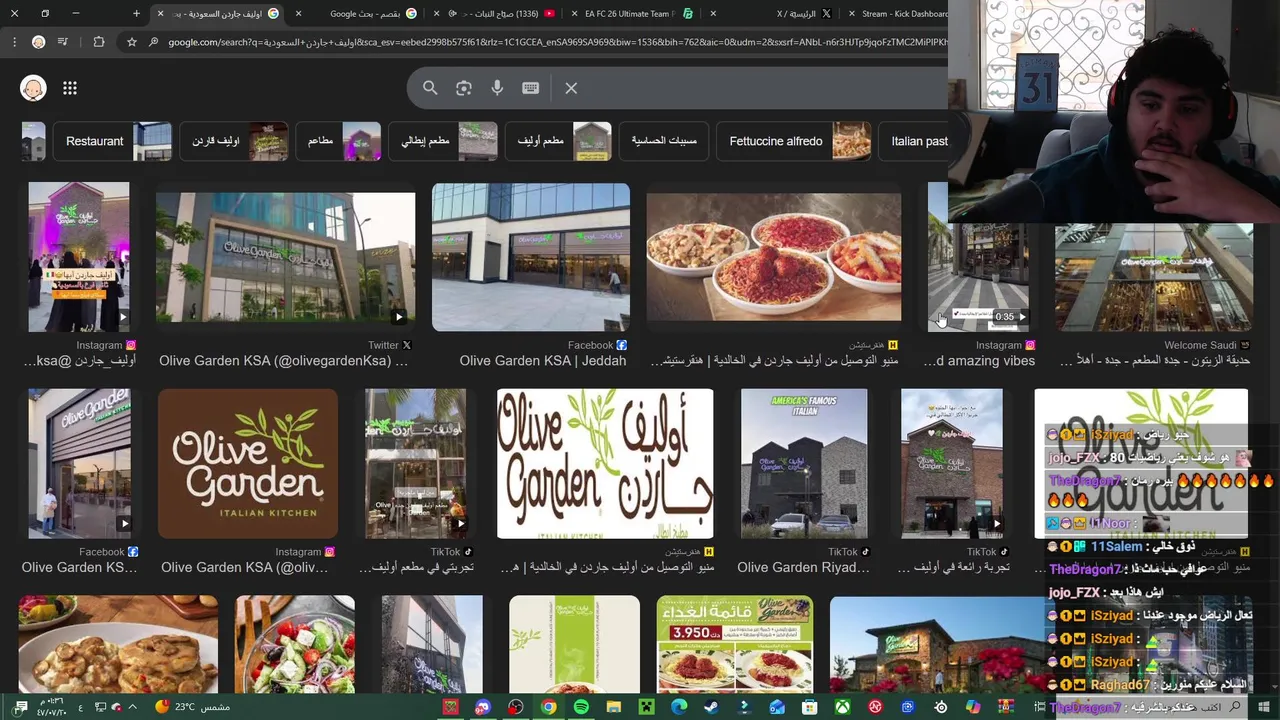Clear the search query with the X

pos(571,88)
